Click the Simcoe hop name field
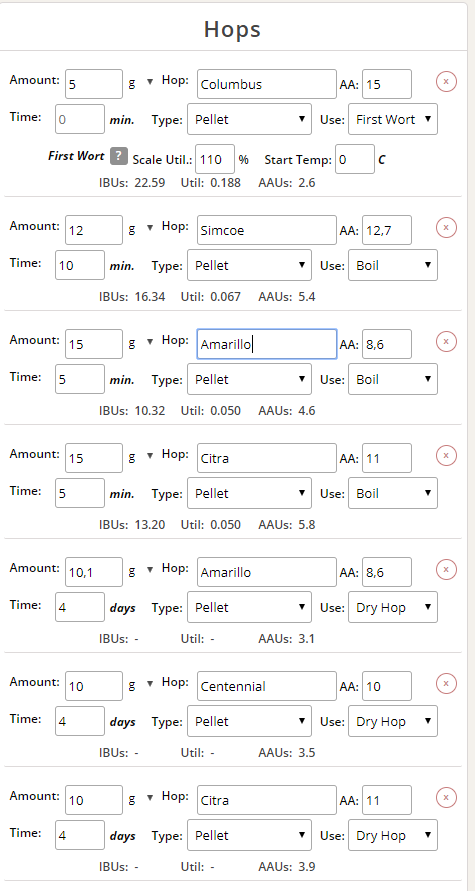The image size is (475, 891). coord(266,230)
